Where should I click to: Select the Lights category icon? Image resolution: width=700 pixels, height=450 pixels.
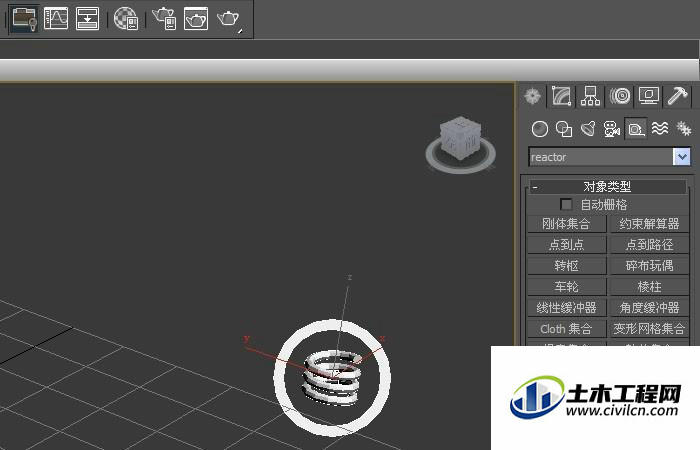[588, 129]
